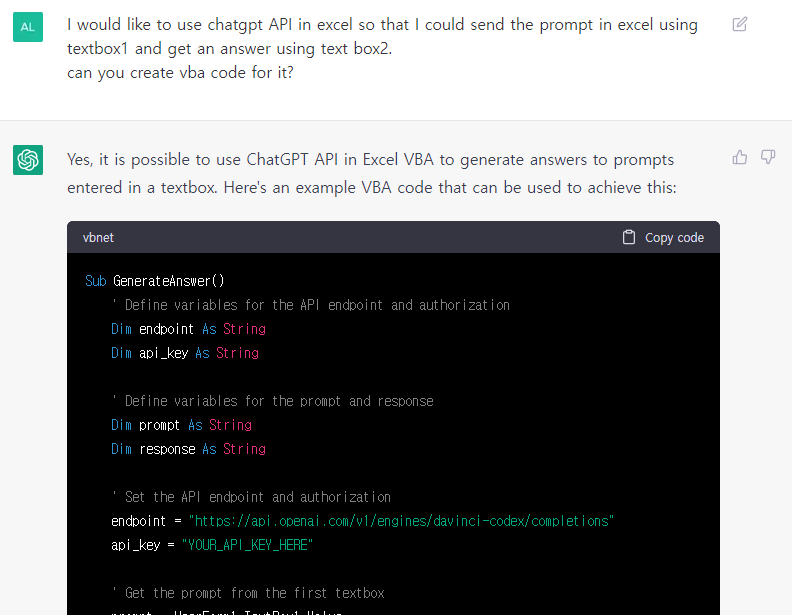Click the comment 'Define variables for the API endpoint'
The image size is (792, 615).
pyautogui.click(x=311, y=305)
